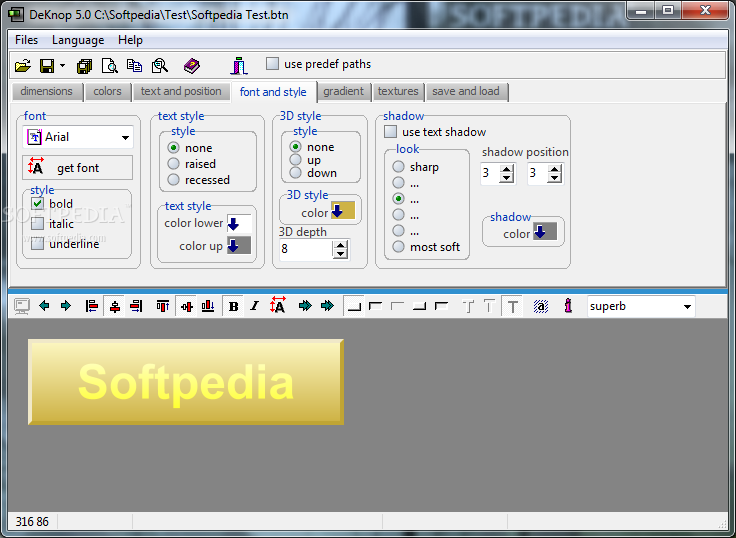Pick the shadow color swatch
736x538 pixels.
tap(545, 232)
